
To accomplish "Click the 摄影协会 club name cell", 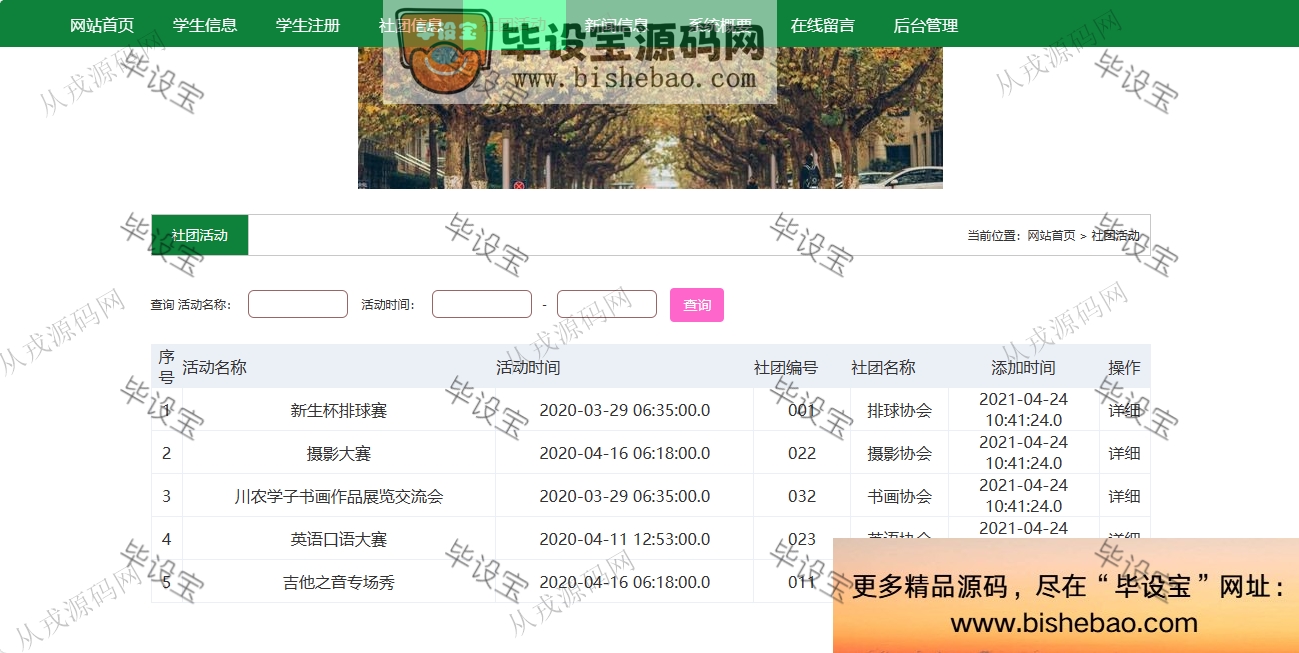I will coord(900,453).
